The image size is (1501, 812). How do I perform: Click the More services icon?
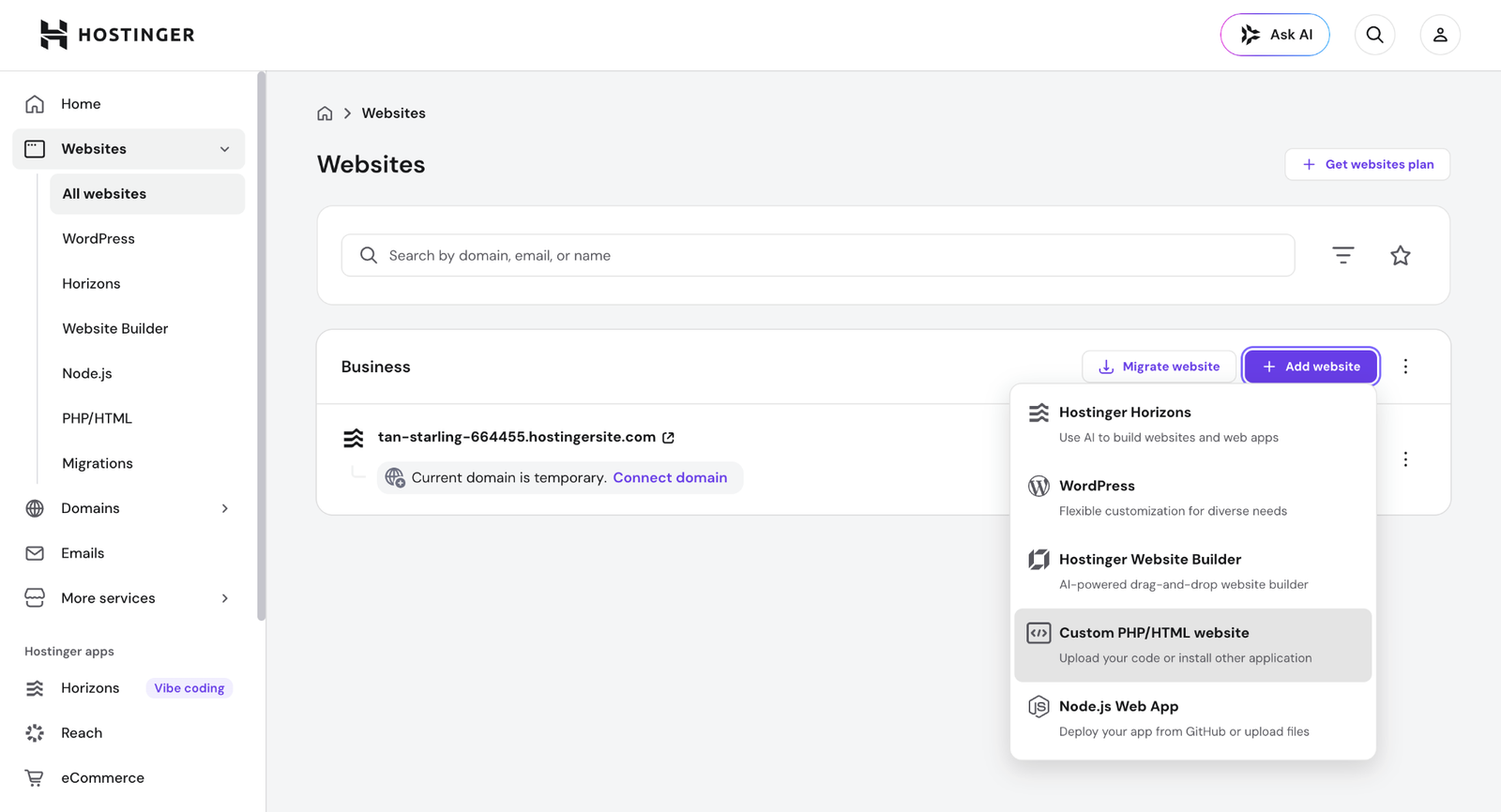click(35, 598)
